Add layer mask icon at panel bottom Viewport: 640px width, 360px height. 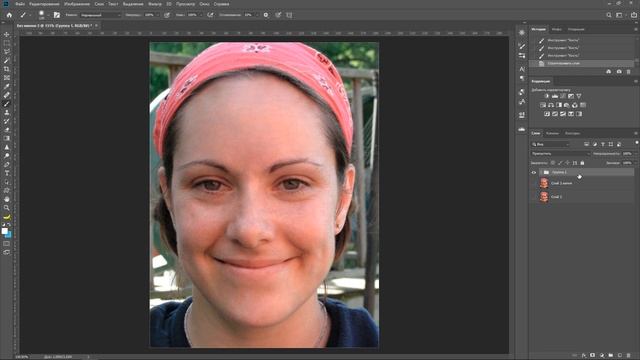593,356
